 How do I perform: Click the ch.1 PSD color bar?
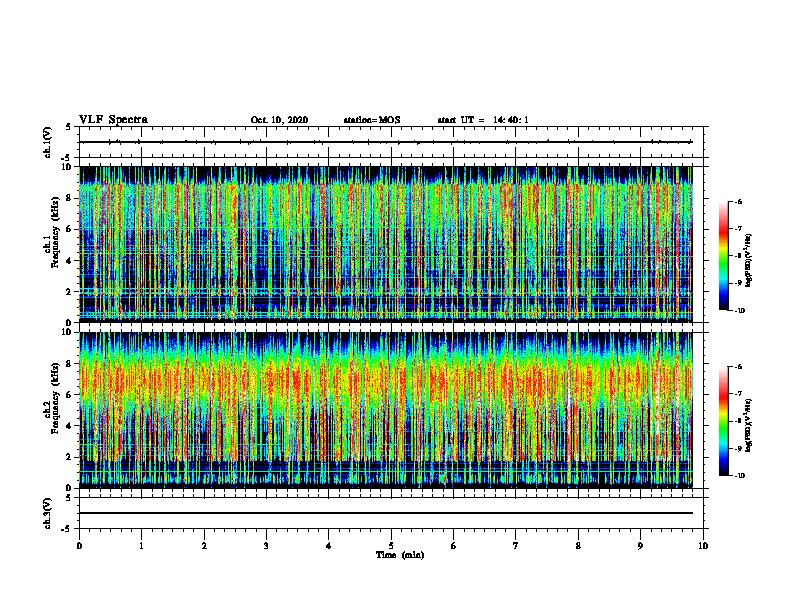[x=724, y=256]
